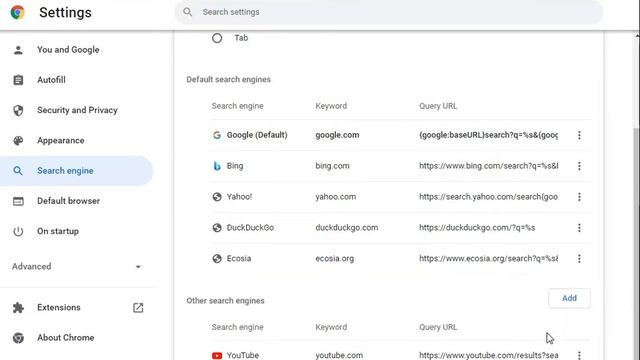Focus the Search settings input field
The height and width of the screenshot is (360, 640).
pyautogui.click(x=389, y=12)
